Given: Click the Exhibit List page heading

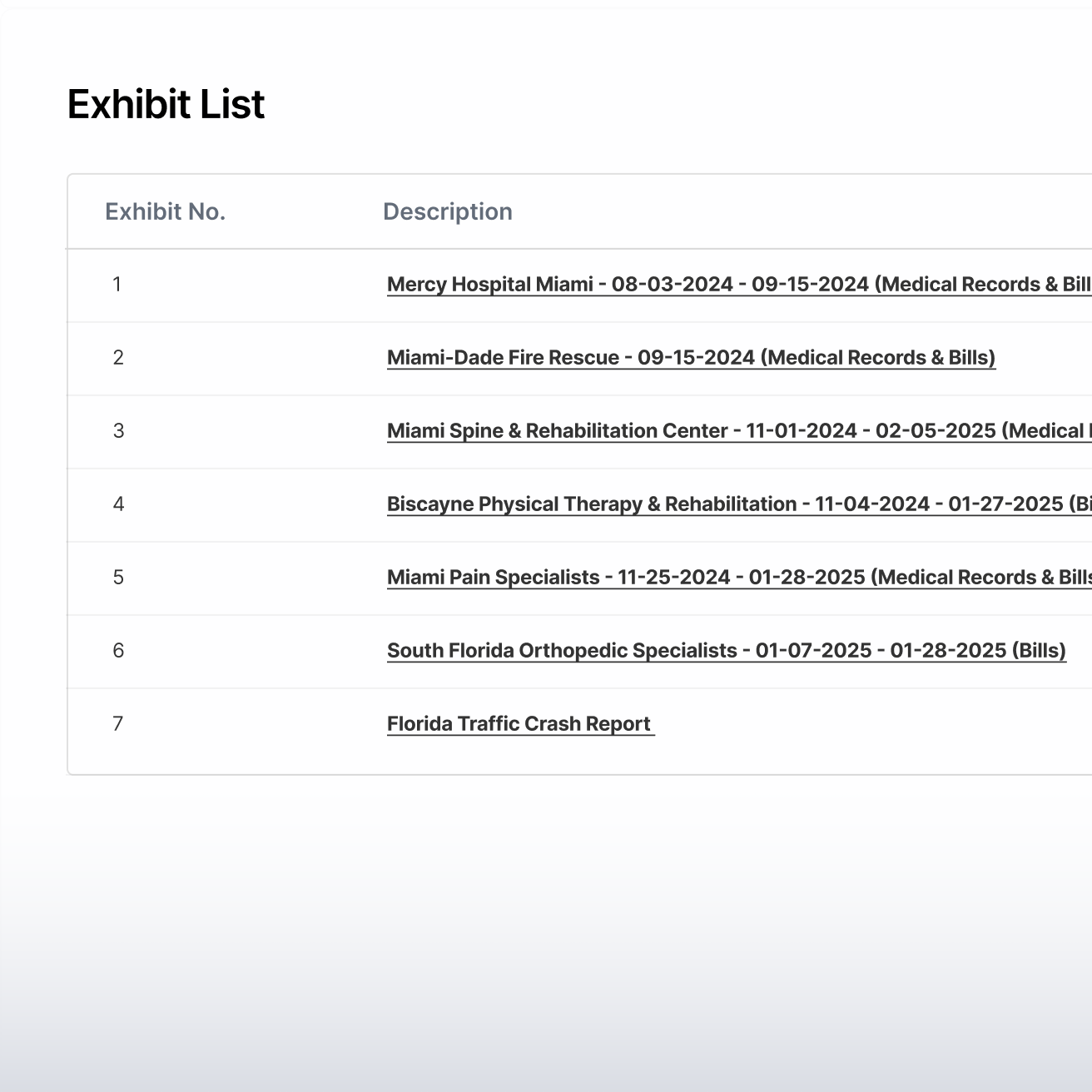Looking at the screenshot, I should 166,105.
